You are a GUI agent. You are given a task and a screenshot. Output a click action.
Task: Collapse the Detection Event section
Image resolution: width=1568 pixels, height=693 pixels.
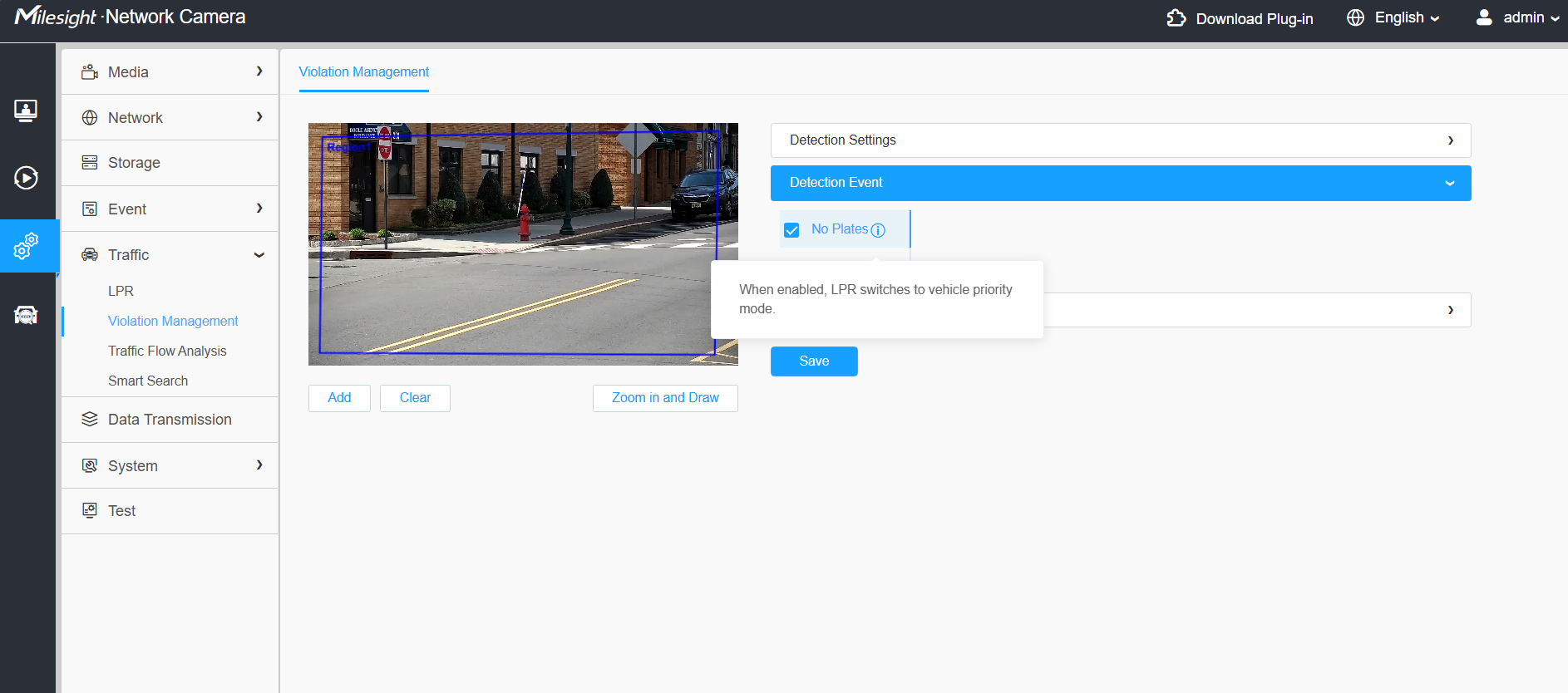[x=1121, y=183]
